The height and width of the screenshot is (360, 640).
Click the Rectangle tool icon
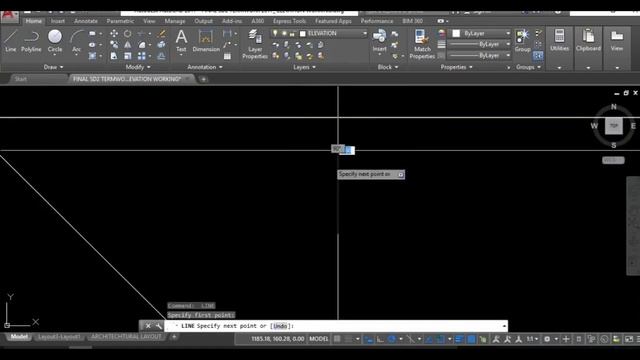[93, 33]
